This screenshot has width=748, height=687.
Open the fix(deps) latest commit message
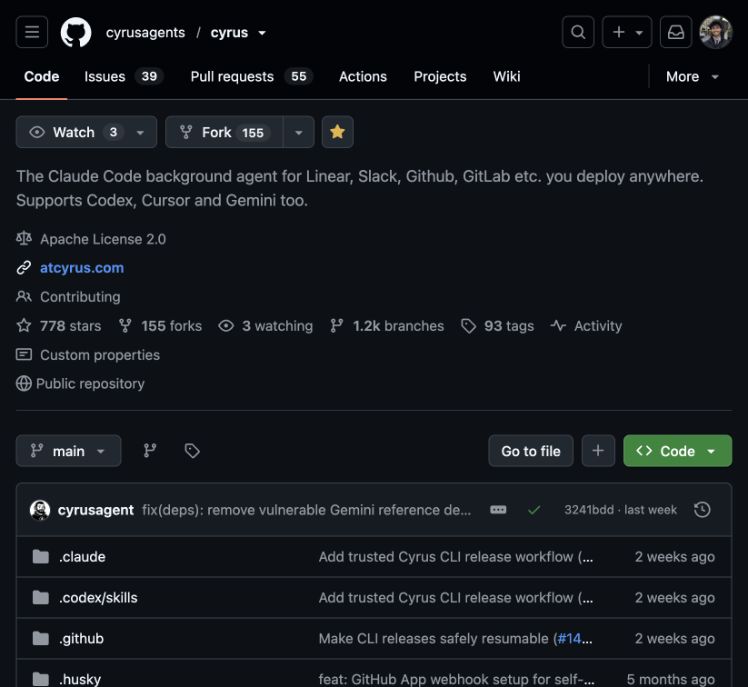[x=306, y=510]
